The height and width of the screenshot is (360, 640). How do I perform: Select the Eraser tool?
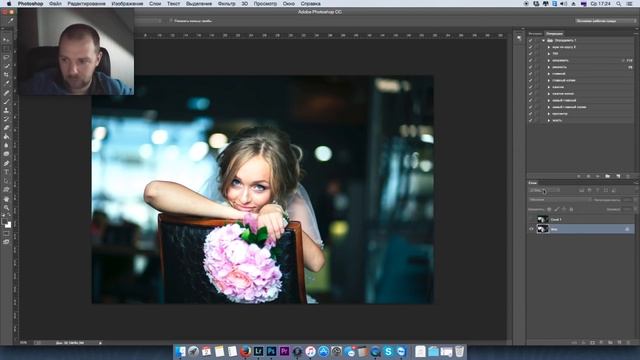[x=6, y=128]
